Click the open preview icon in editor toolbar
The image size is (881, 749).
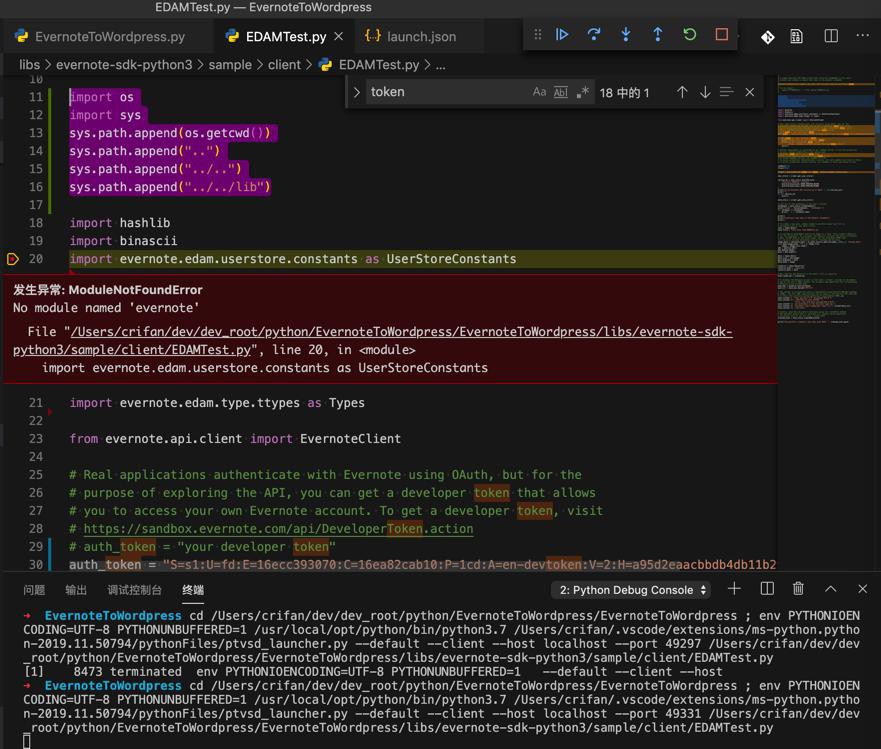pos(797,37)
